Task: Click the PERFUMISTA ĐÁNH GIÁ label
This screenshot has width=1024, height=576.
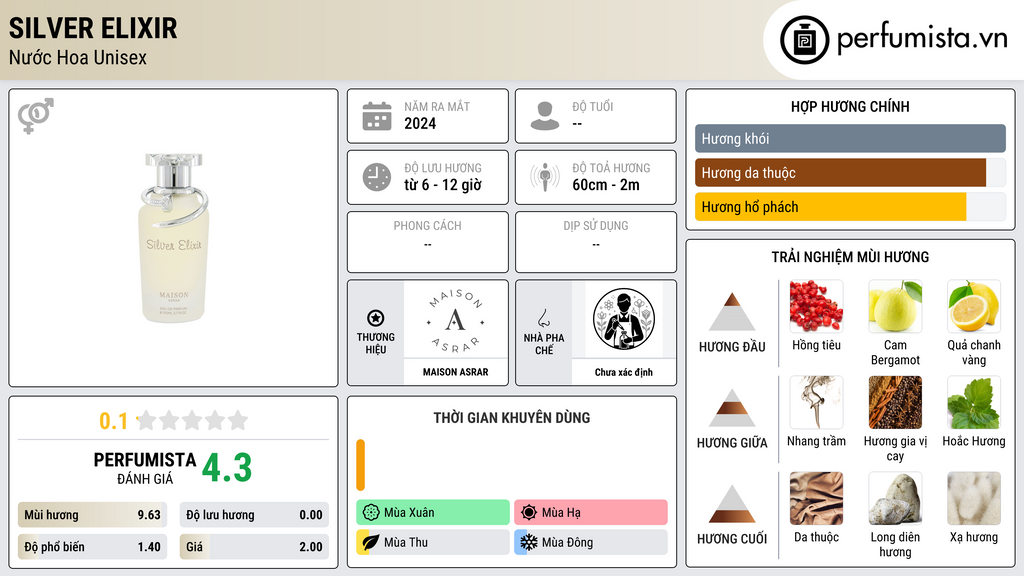Action: [x=144, y=468]
